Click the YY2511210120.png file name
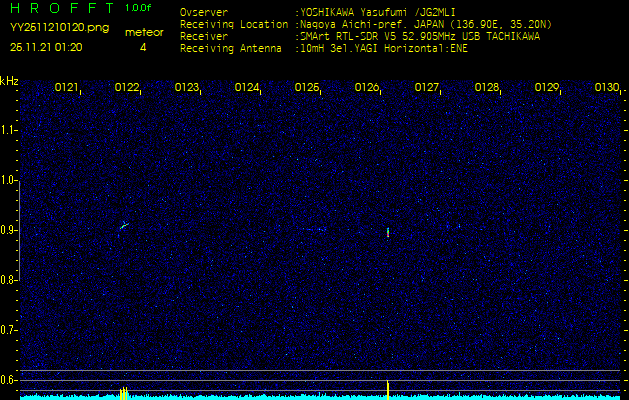Viewport: 629px width, 400px height. [59, 28]
